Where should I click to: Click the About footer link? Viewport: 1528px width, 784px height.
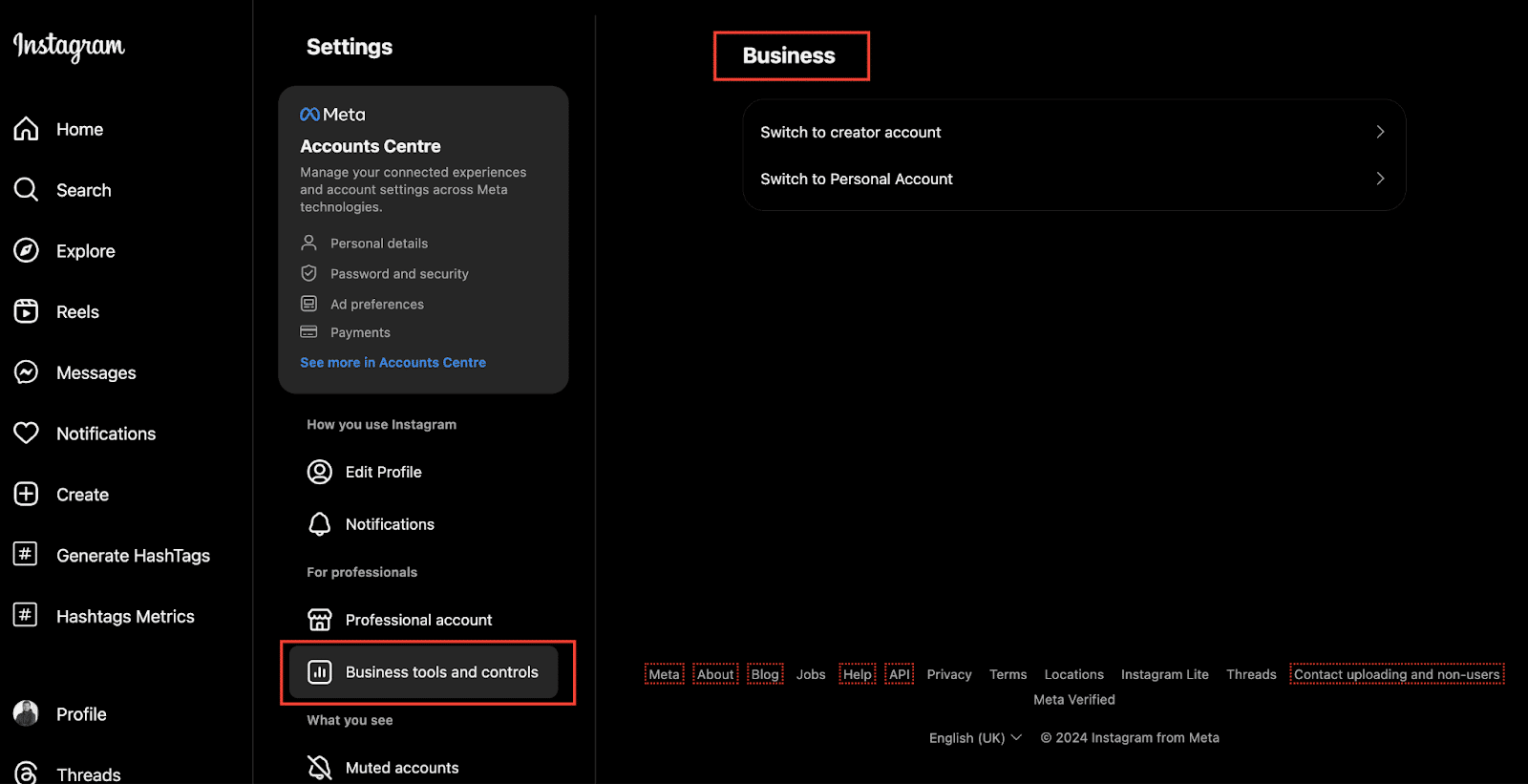[x=715, y=674]
